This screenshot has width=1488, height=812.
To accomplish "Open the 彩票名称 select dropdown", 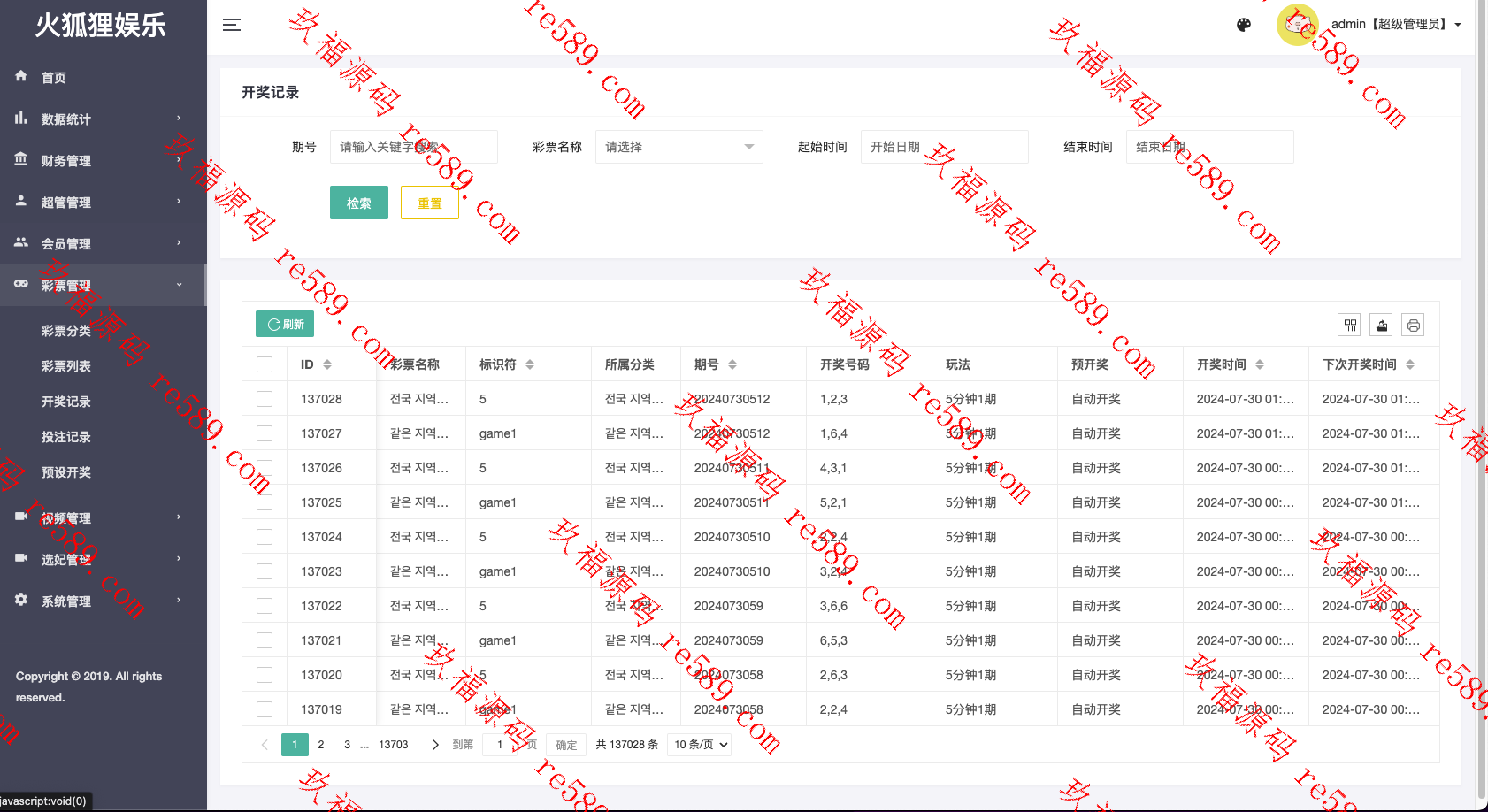I will click(679, 147).
